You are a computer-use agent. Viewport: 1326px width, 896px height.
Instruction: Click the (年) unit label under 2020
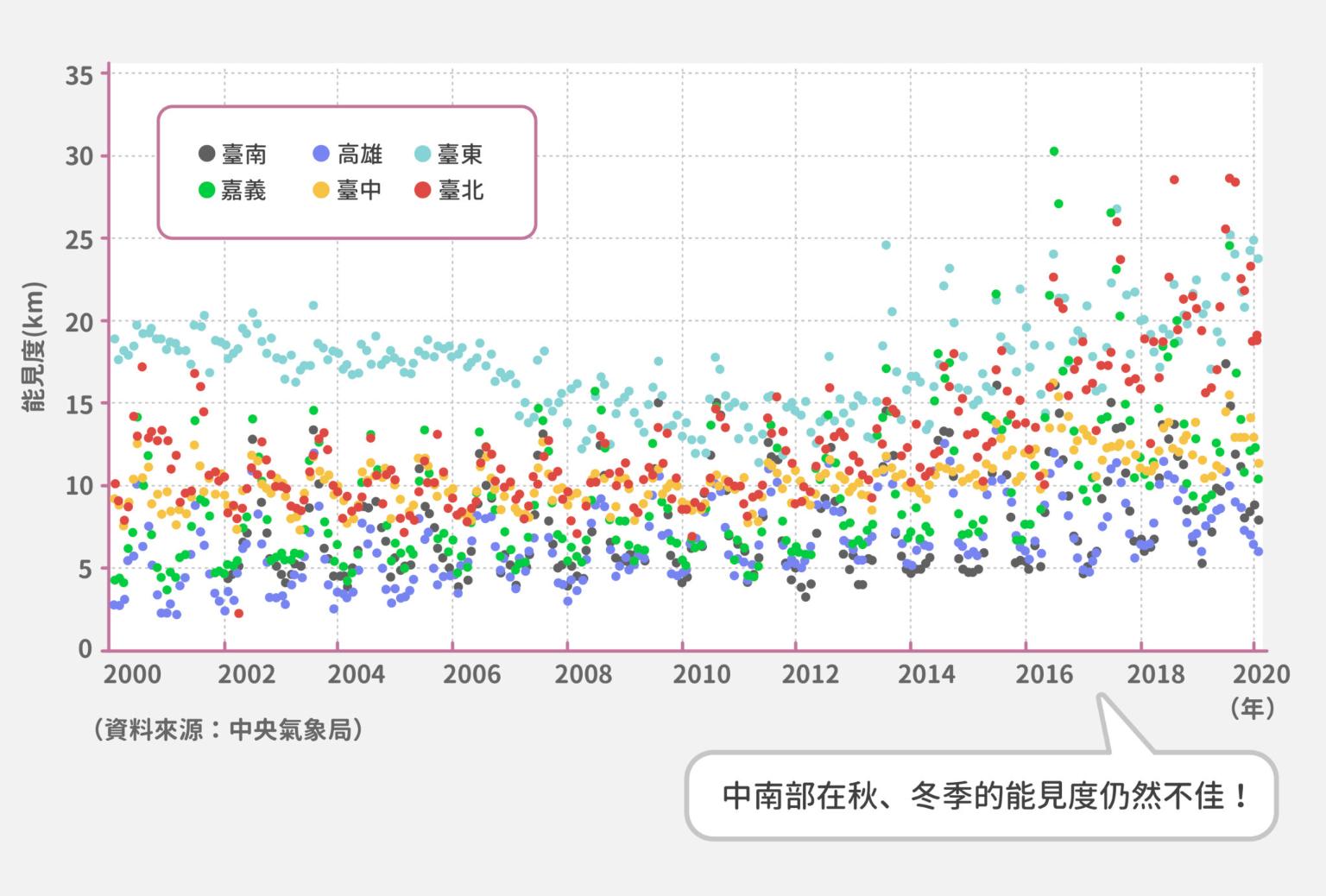click(1253, 710)
